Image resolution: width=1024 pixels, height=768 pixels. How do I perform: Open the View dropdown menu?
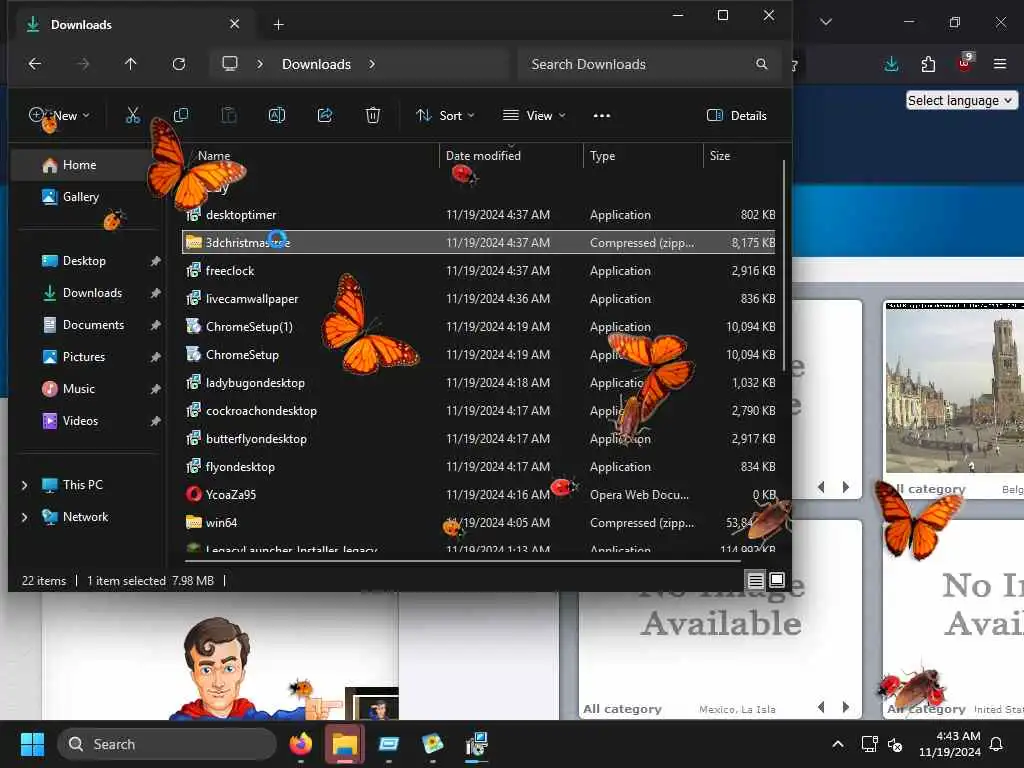point(534,116)
